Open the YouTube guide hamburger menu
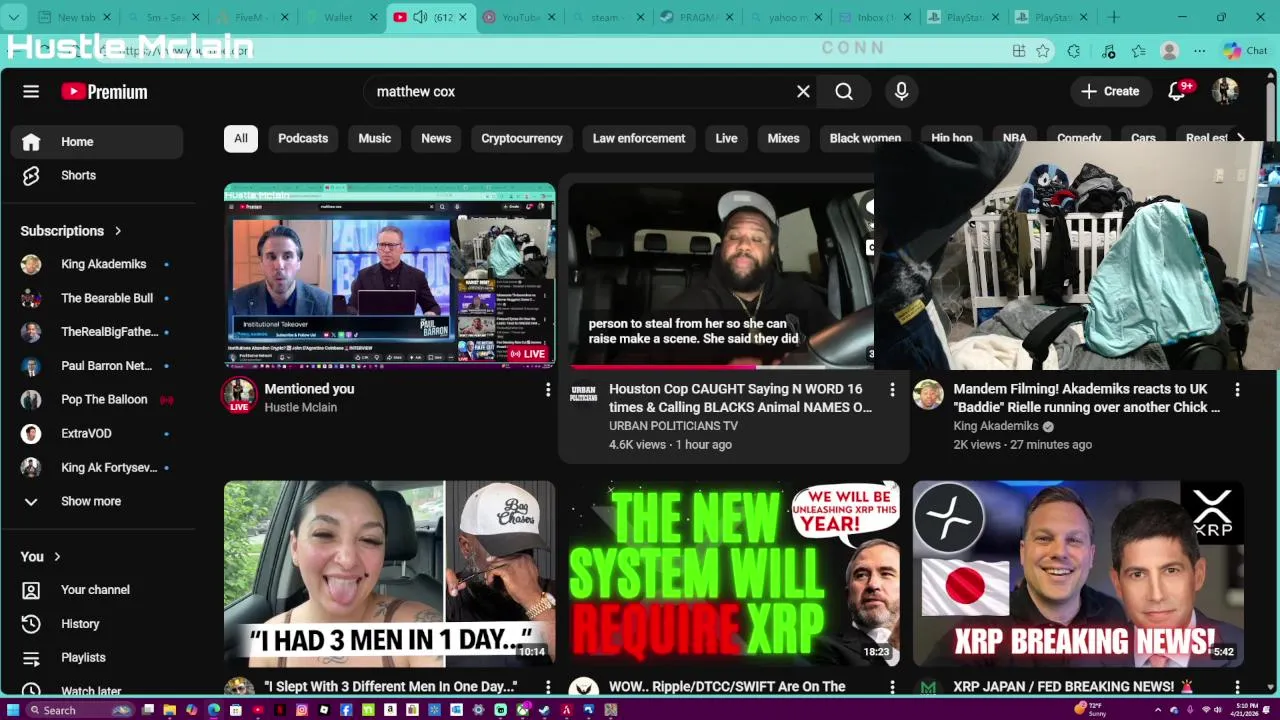Image resolution: width=1280 pixels, height=720 pixels. (31, 91)
